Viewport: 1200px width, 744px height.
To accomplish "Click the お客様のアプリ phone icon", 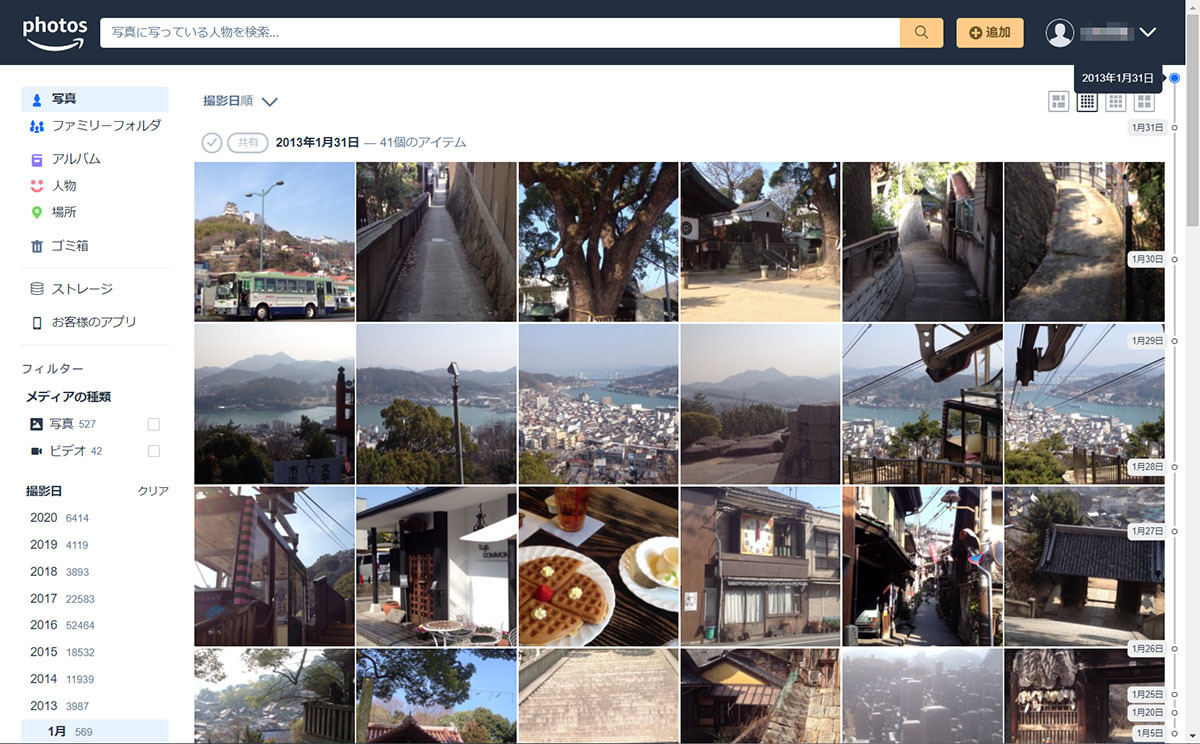I will tap(37, 322).
